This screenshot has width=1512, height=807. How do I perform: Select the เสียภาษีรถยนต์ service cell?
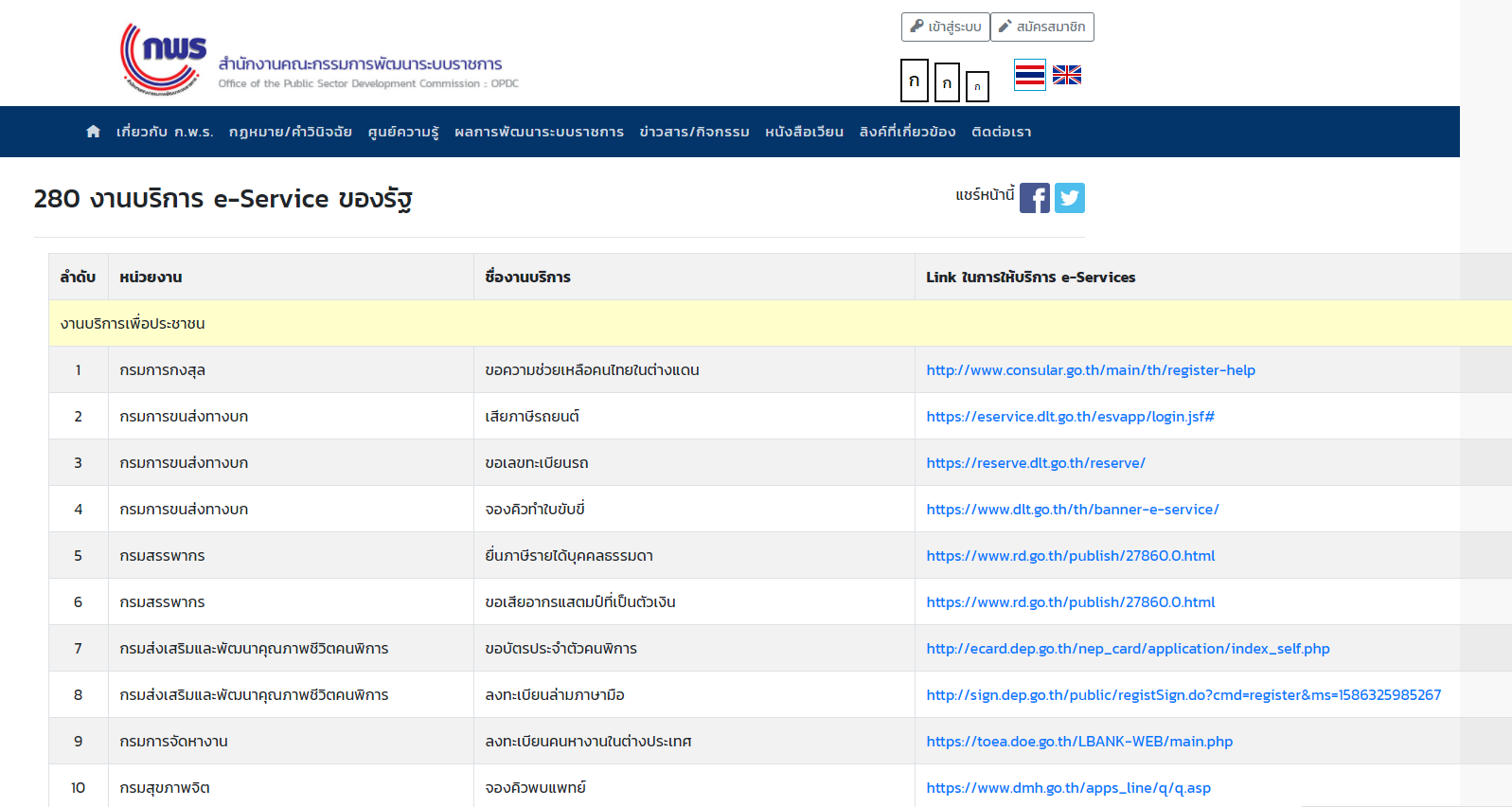click(x=694, y=417)
